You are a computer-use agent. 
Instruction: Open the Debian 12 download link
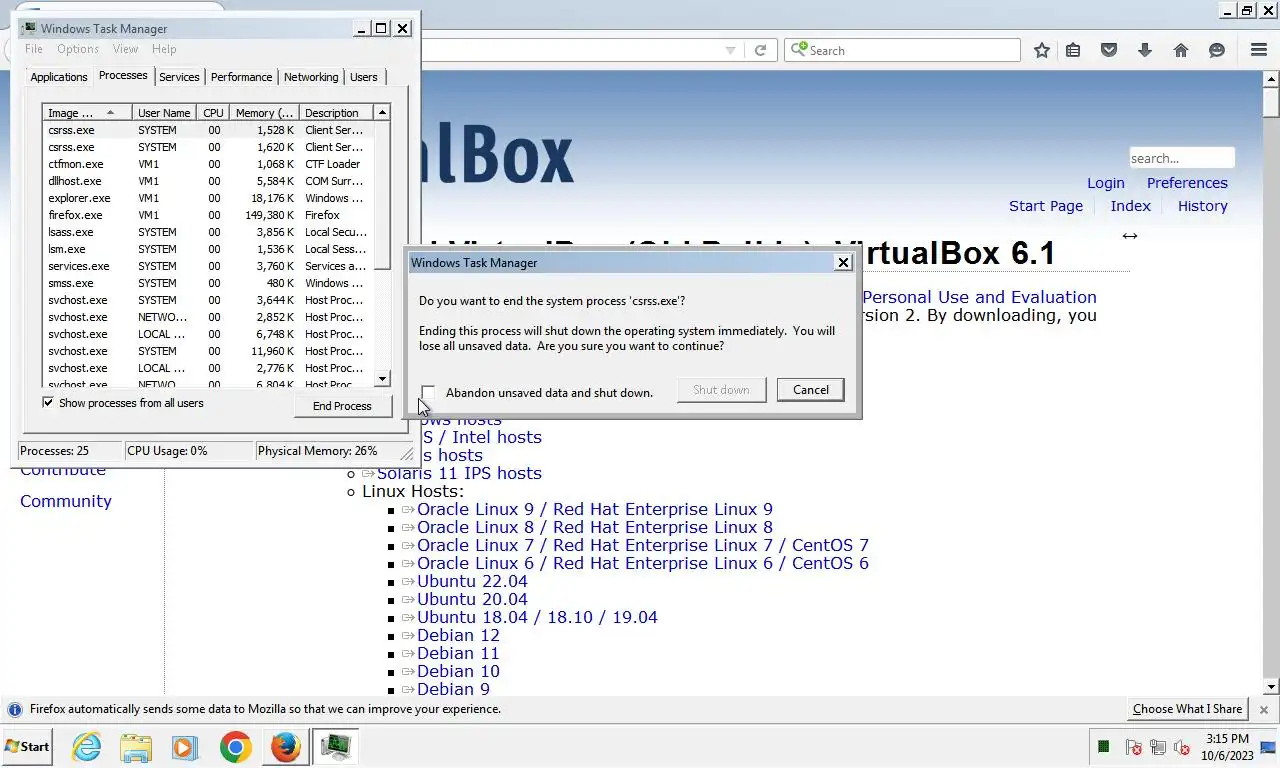pos(458,635)
